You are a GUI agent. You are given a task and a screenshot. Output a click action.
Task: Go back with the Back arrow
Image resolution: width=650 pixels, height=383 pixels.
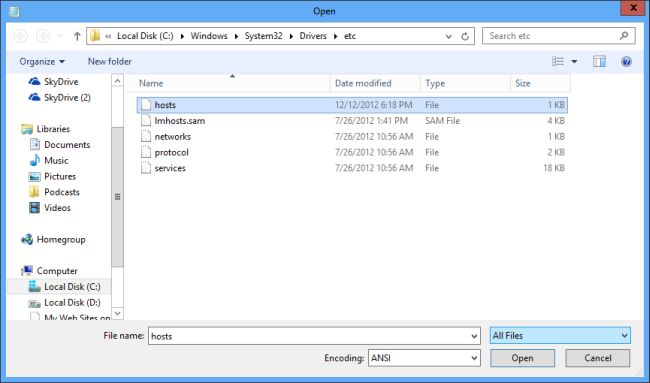coord(21,36)
